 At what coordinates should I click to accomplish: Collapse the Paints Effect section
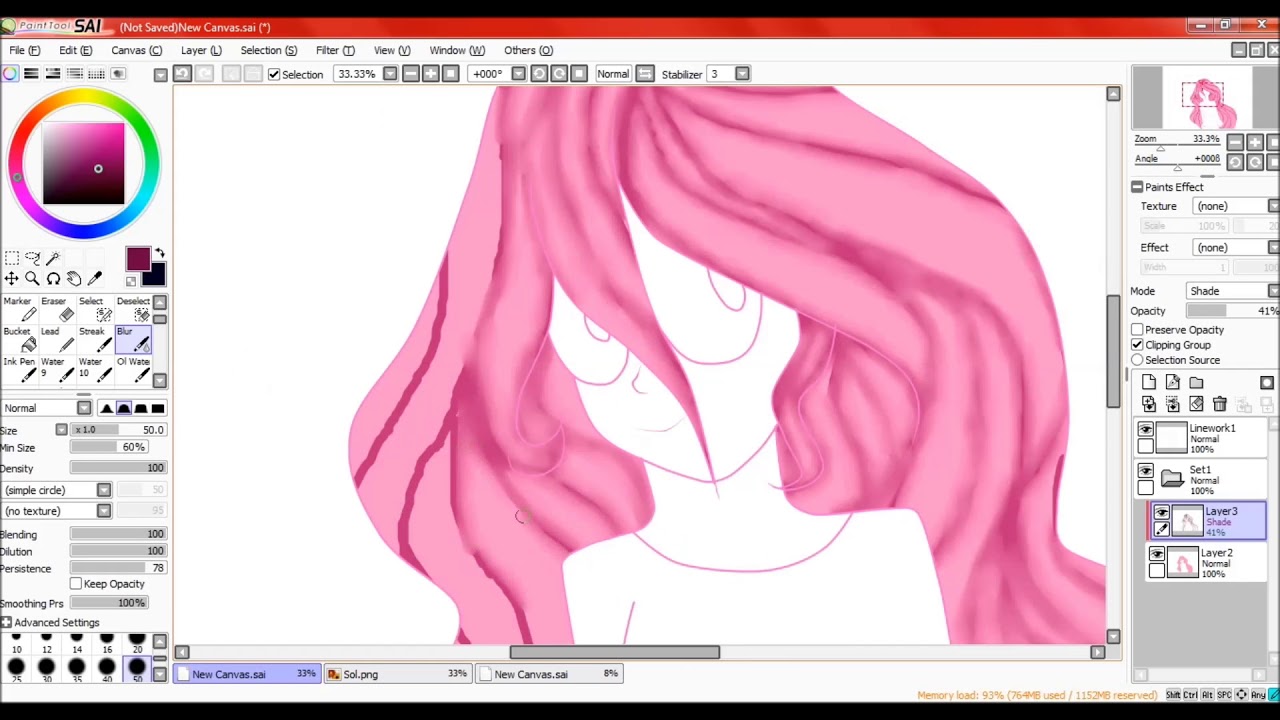(x=1137, y=187)
